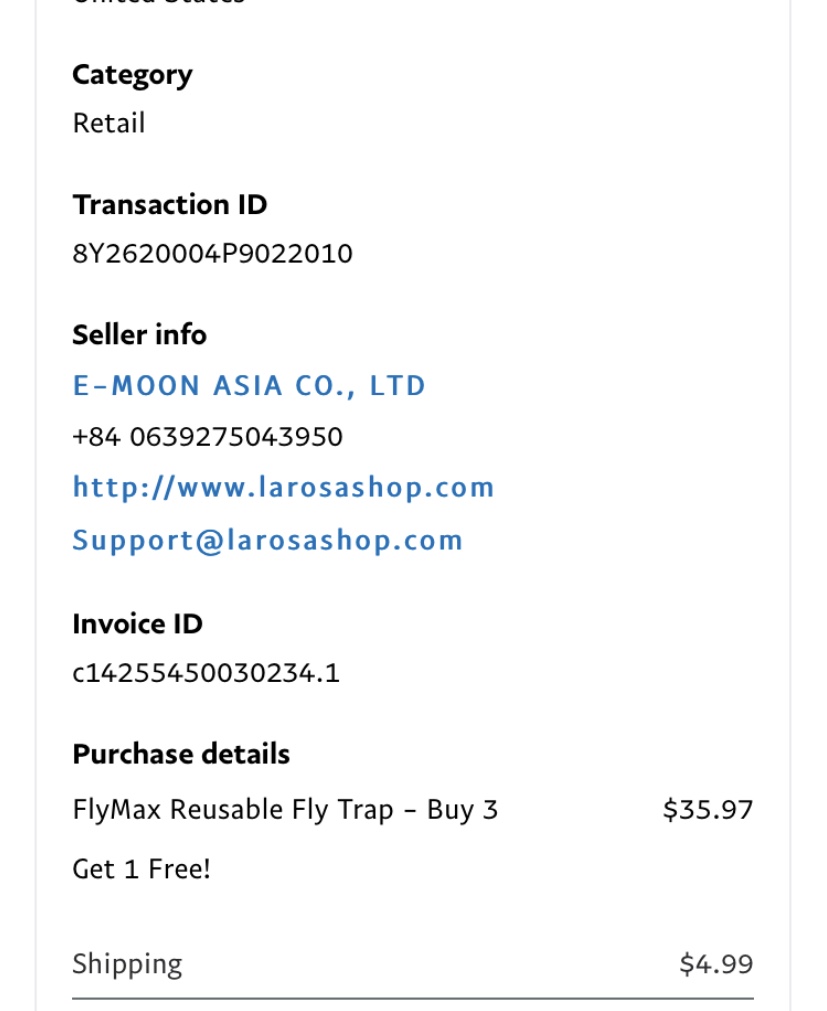This screenshot has height=1011, width=827.
Task: Select the $35.97 item price
Action: [708, 810]
